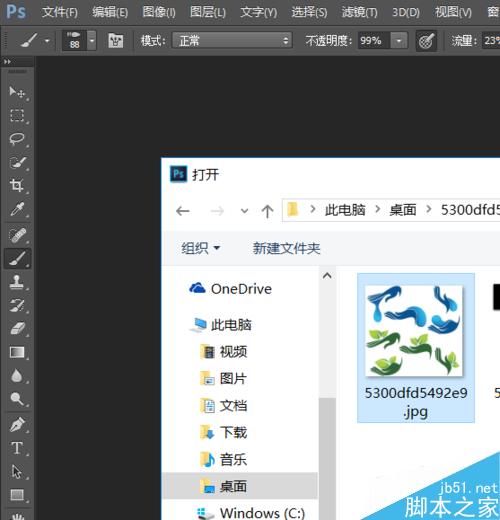Open the blend mode dropdown showing 正常
Viewport: 500px width, 520px height.
click(x=232, y=41)
